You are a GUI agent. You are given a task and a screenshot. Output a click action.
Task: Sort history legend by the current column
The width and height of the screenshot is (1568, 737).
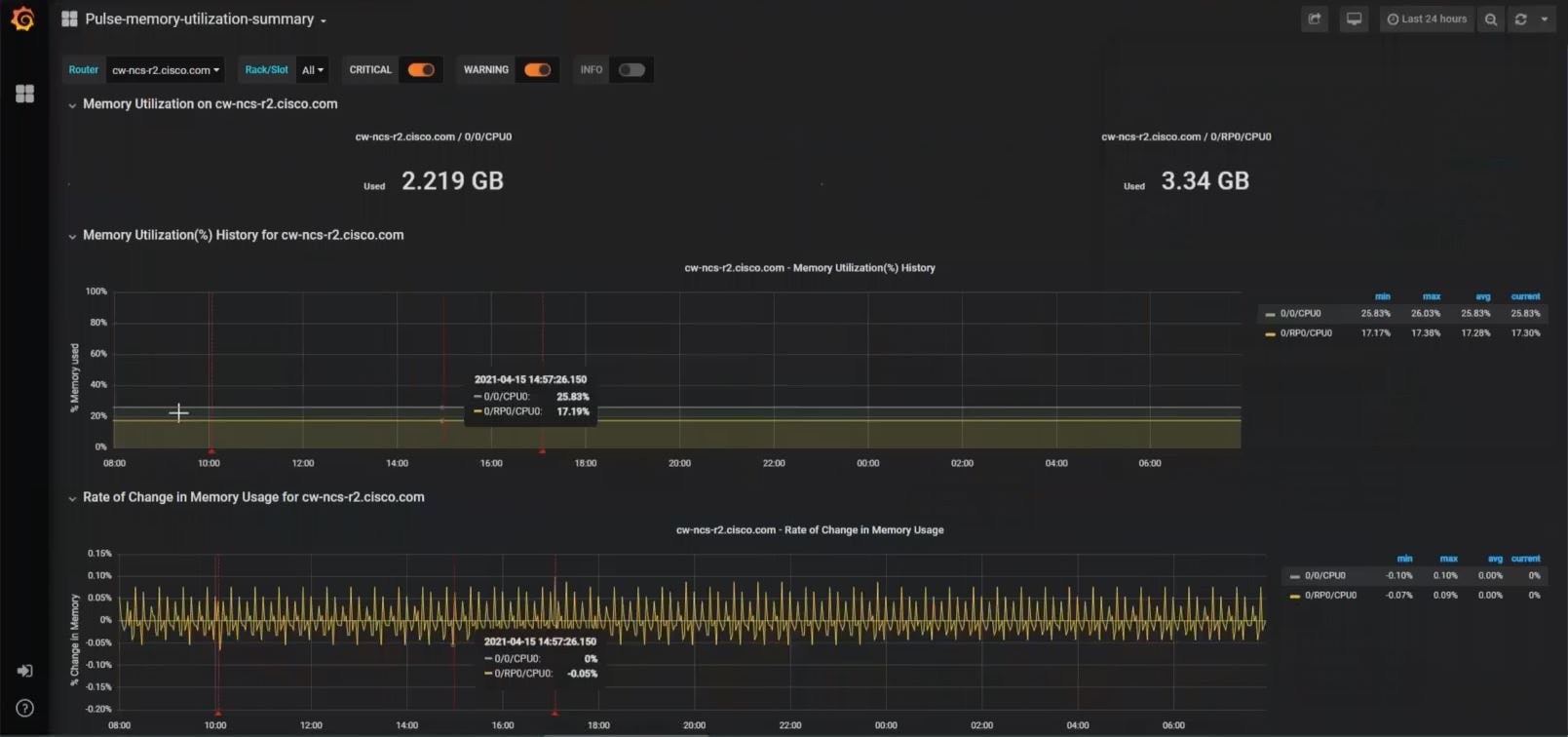pos(1525,296)
